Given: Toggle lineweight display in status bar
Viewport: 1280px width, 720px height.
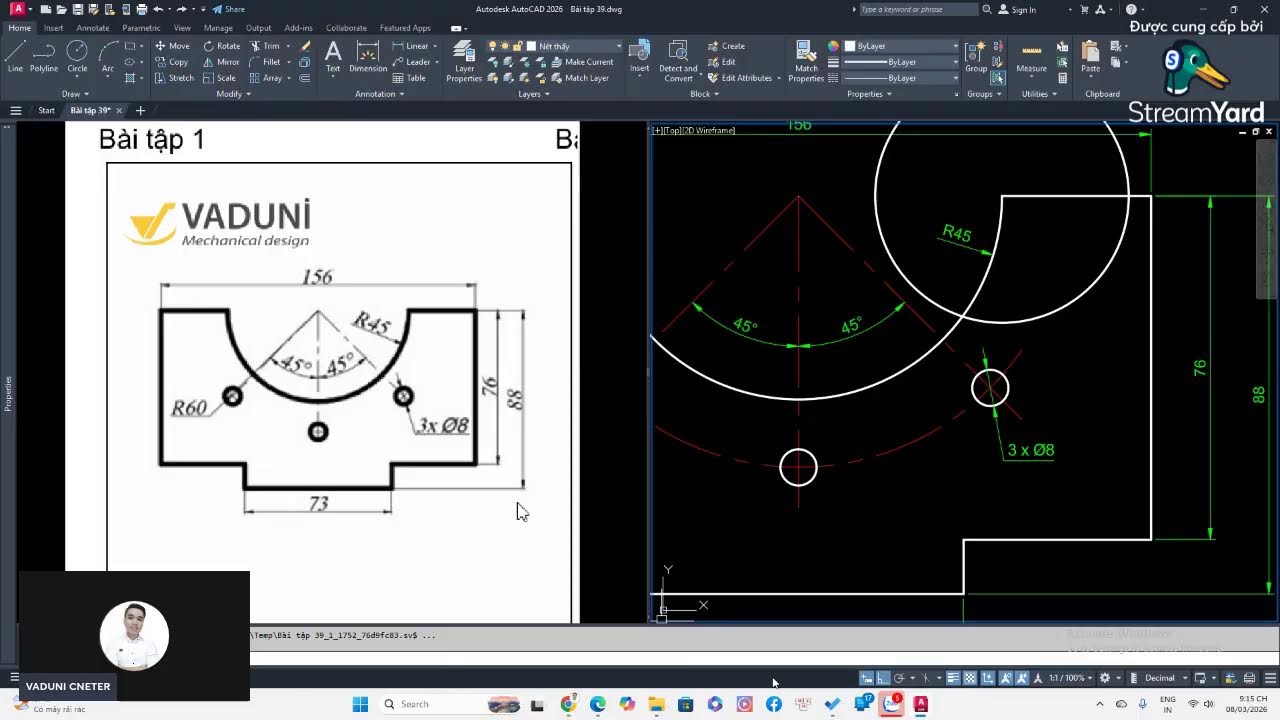Looking at the screenshot, I should [953, 678].
